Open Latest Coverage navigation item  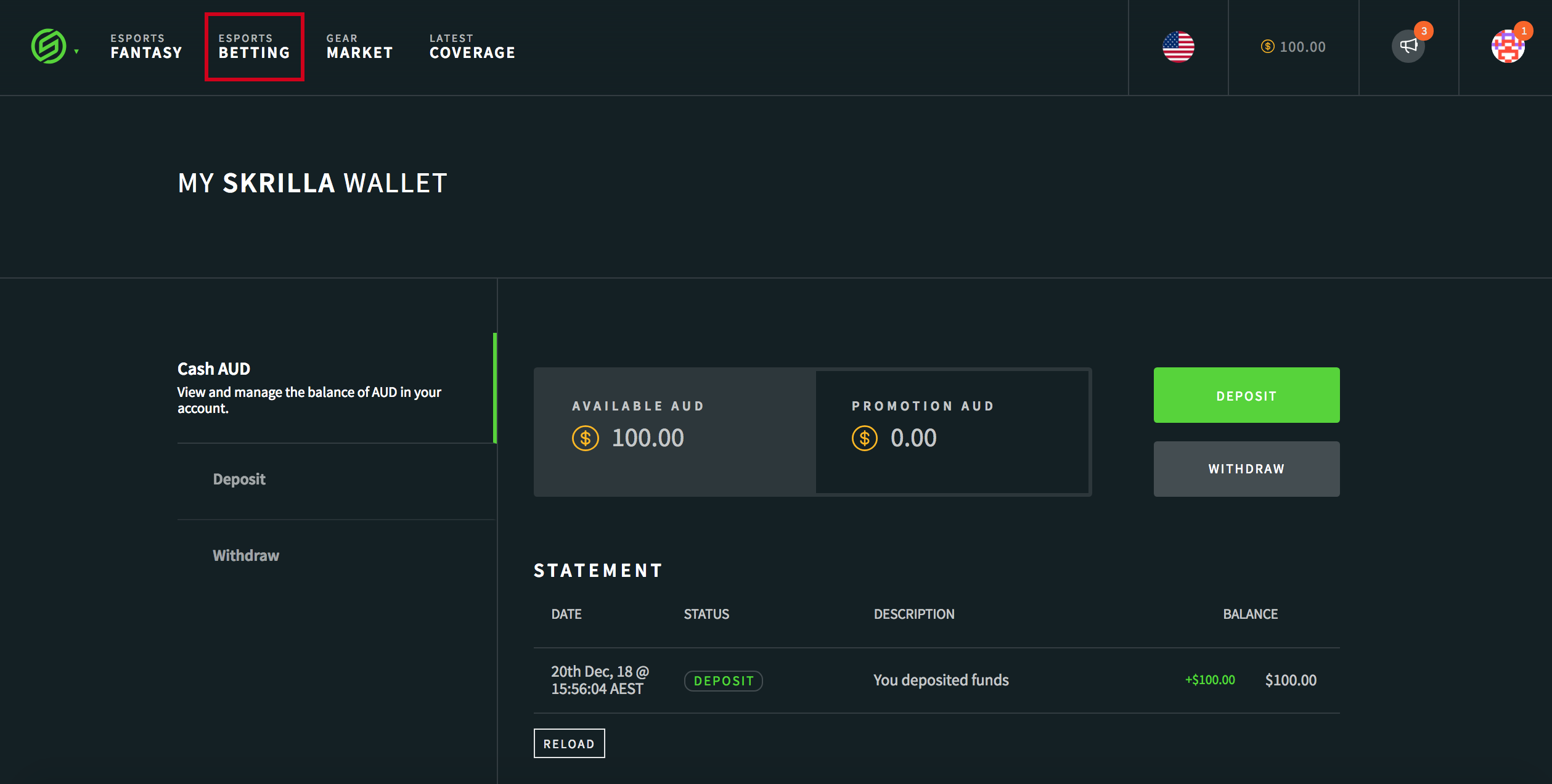click(x=472, y=47)
